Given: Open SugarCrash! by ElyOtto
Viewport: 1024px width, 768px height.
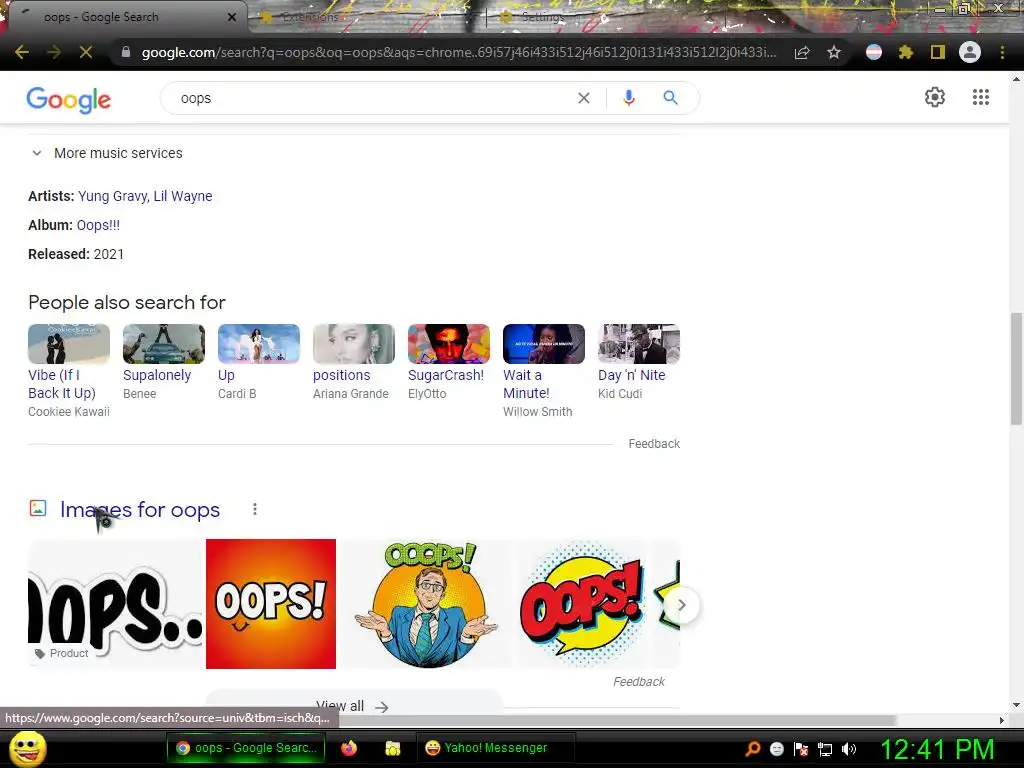Looking at the screenshot, I should tap(449, 362).
